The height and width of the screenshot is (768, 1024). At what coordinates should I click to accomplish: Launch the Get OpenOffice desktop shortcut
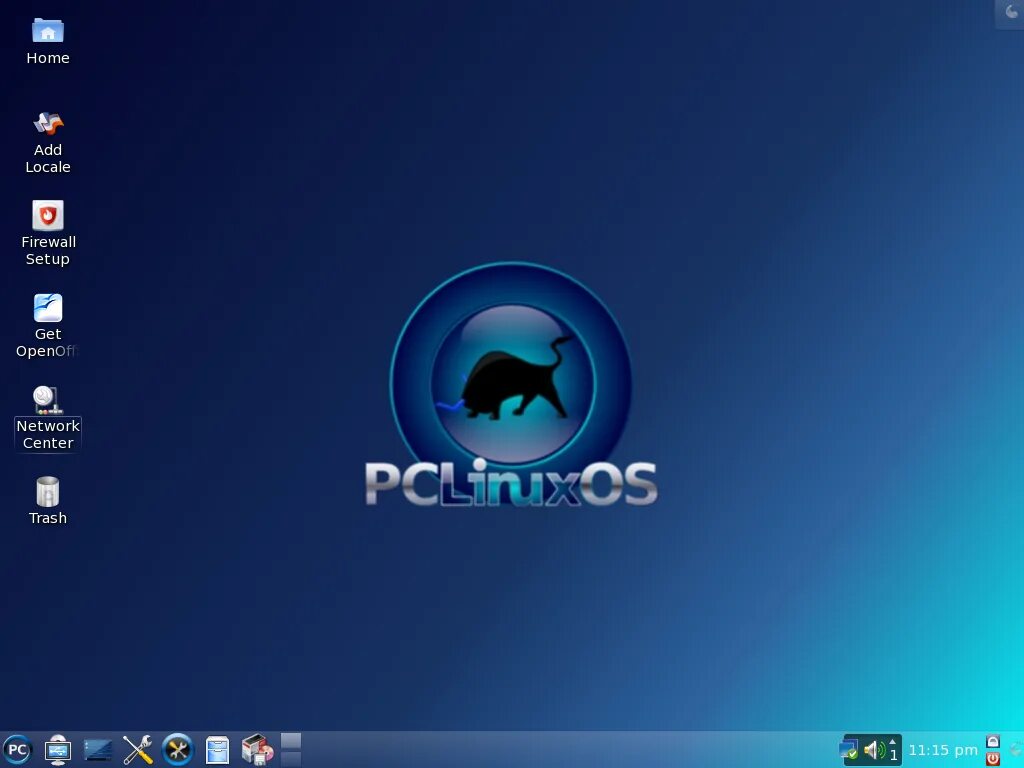coord(48,326)
